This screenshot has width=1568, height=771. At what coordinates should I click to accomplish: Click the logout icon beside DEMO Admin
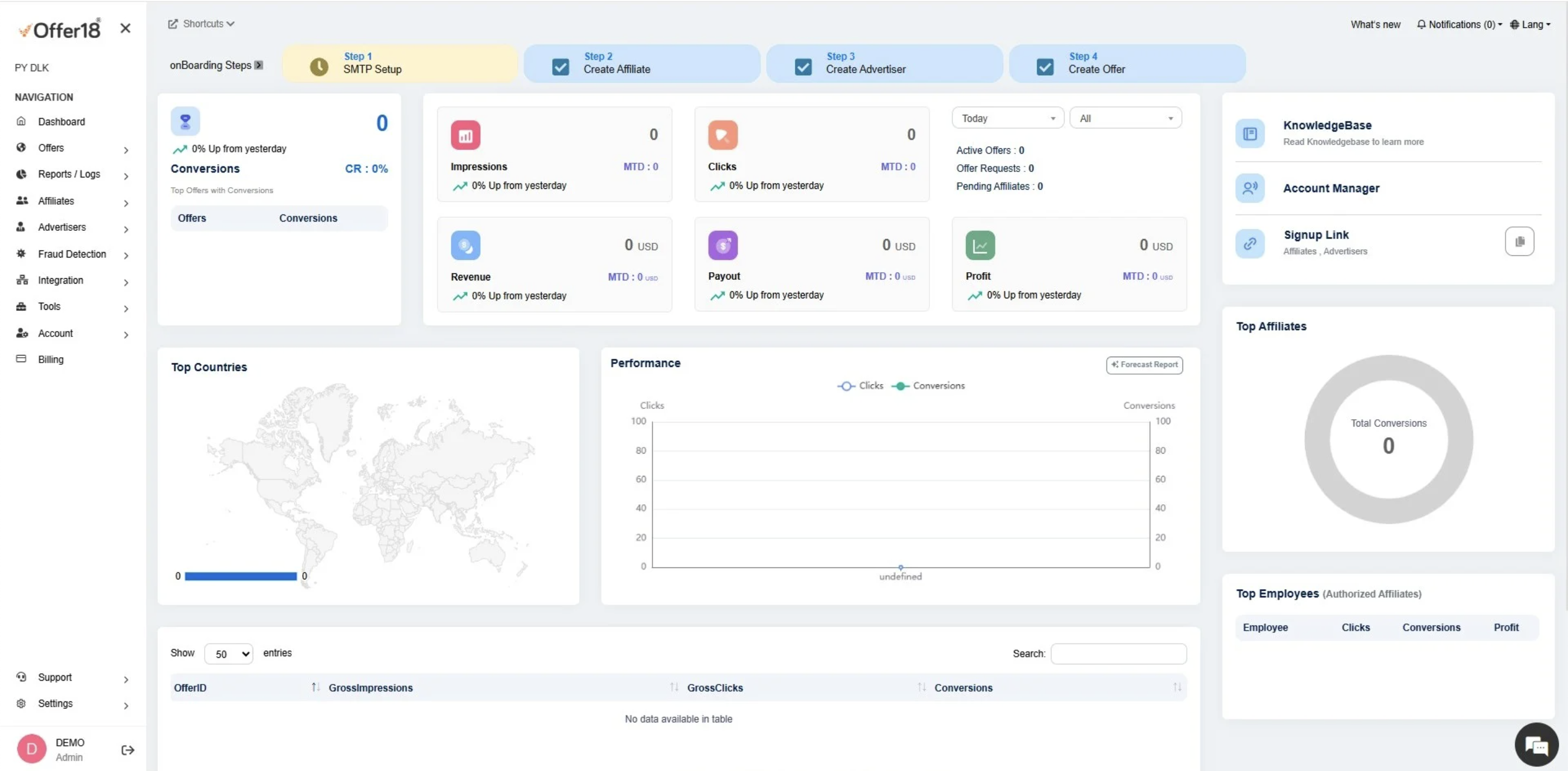coord(127,750)
